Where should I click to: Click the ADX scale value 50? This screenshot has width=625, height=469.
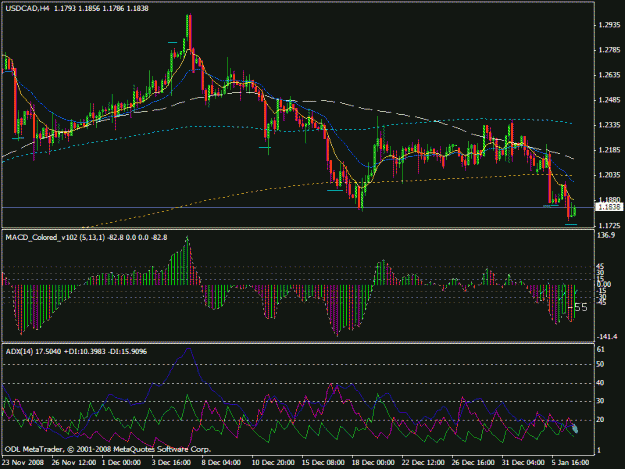pyautogui.click(x=601, y=364)
